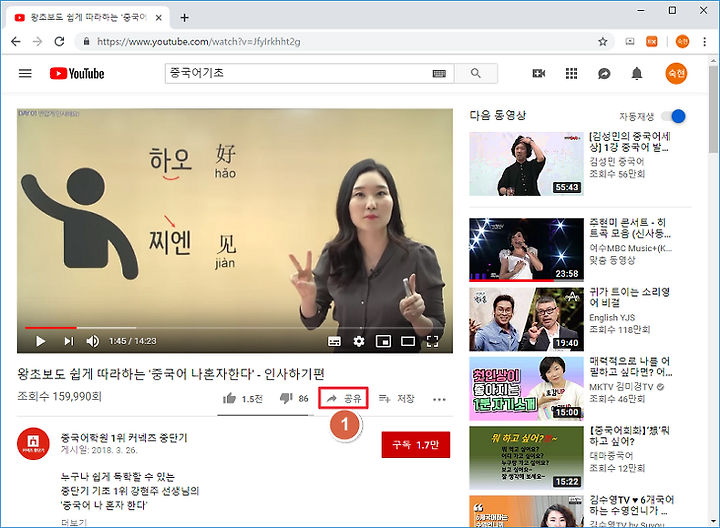The width and height of the screenshot is (720, 528).
Task: Open the 15:22 중국어회화 thumbnail
Action: (526, 458)
